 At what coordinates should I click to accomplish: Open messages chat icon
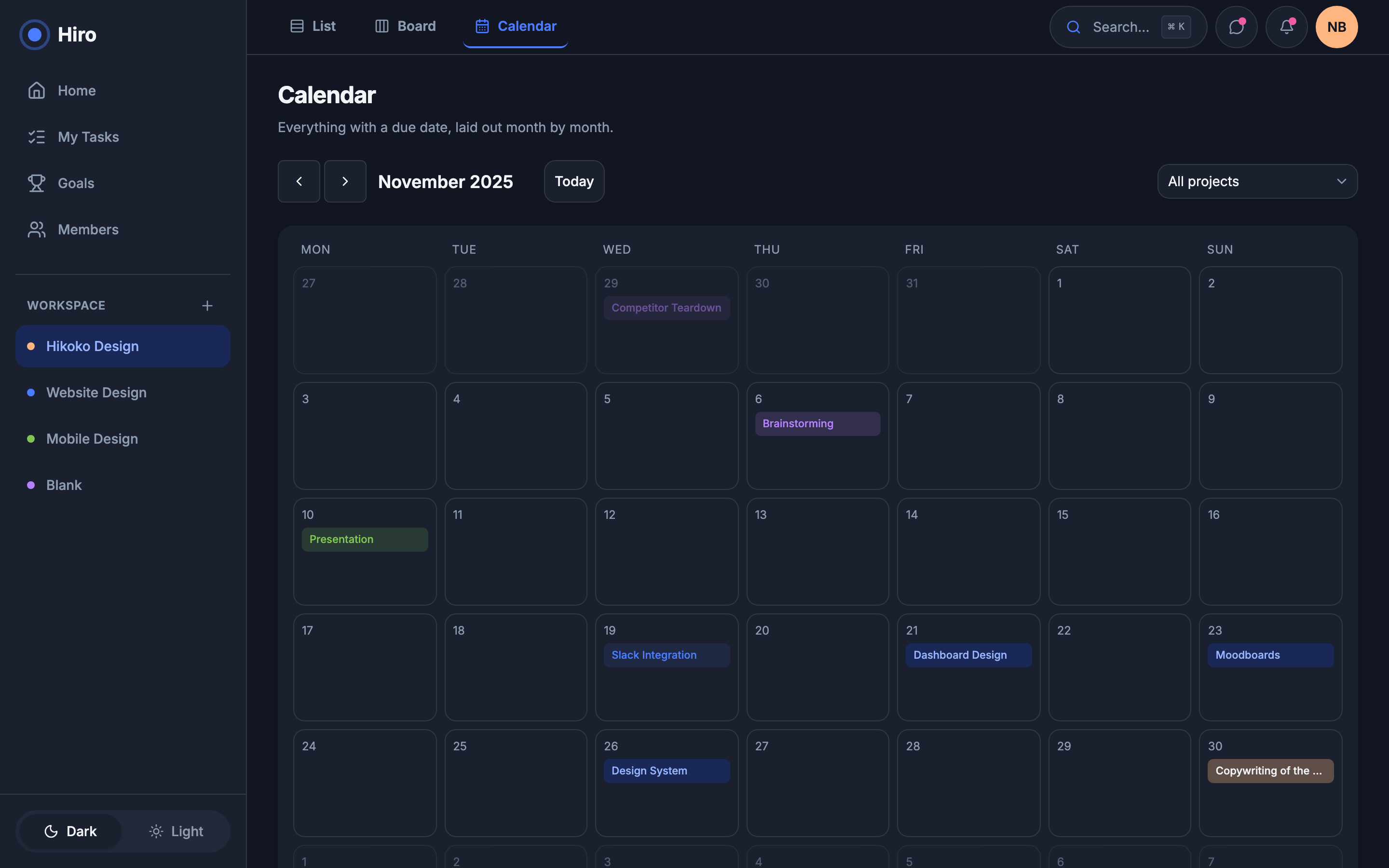[x=1236, y=27]
